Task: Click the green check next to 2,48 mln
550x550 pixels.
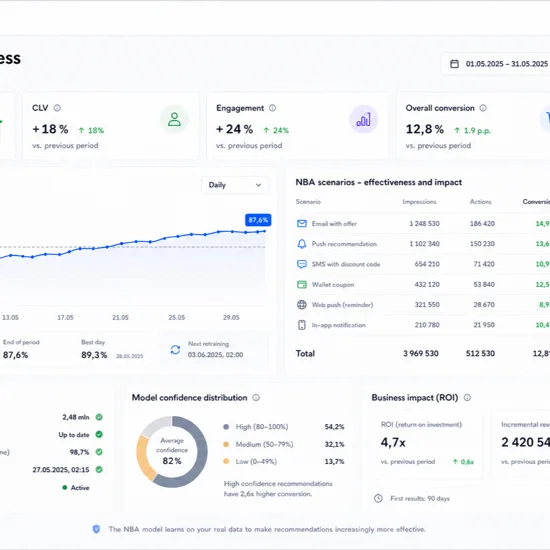Action: click(x=99, y=417)
